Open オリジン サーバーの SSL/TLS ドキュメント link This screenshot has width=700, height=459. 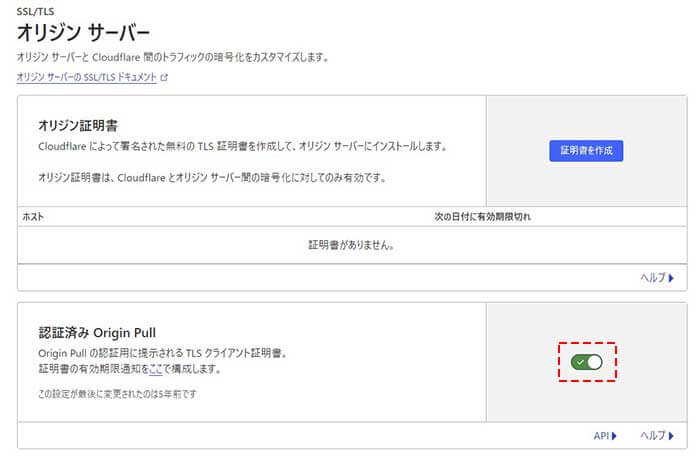coord(87,77)
